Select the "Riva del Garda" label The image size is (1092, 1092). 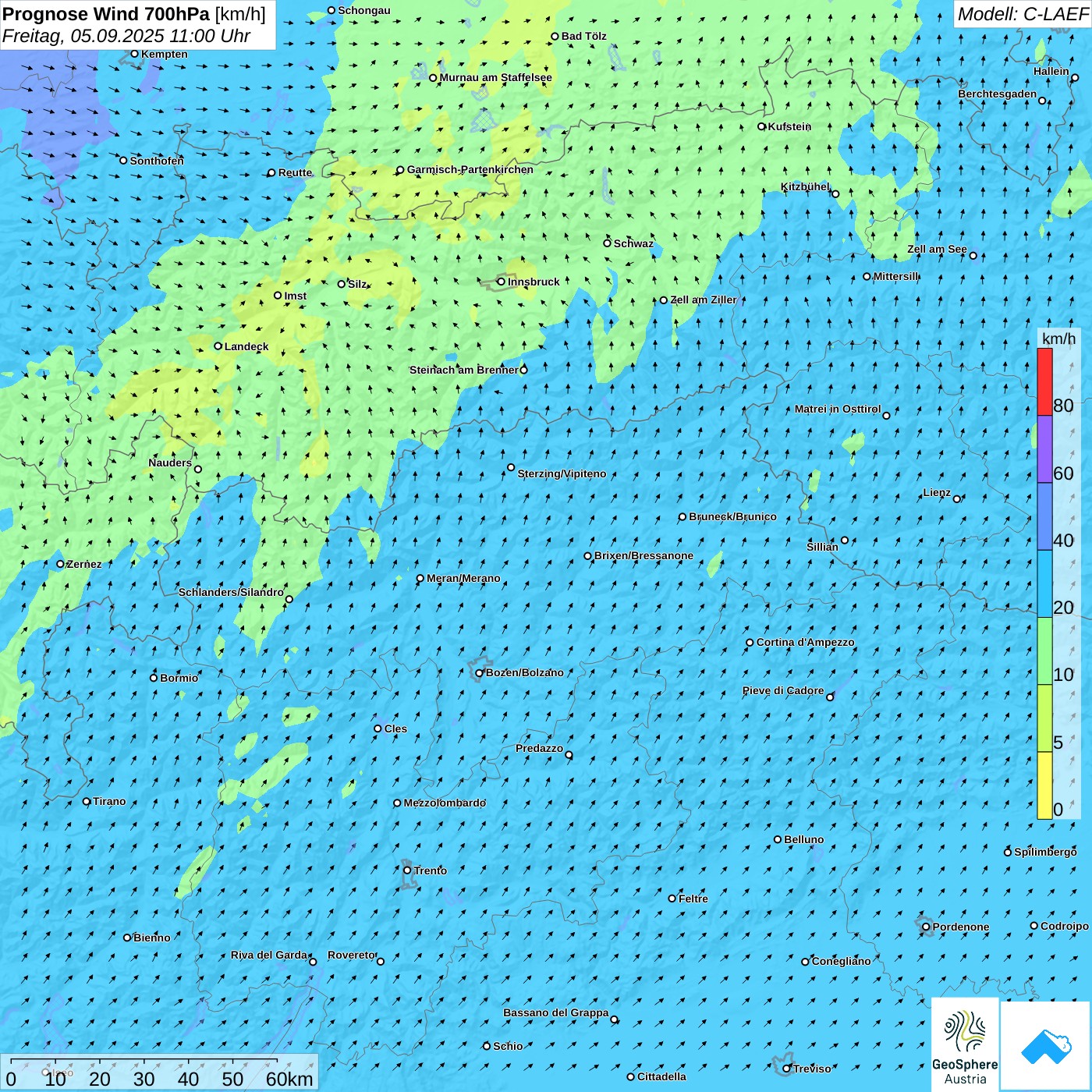point(269,955)
